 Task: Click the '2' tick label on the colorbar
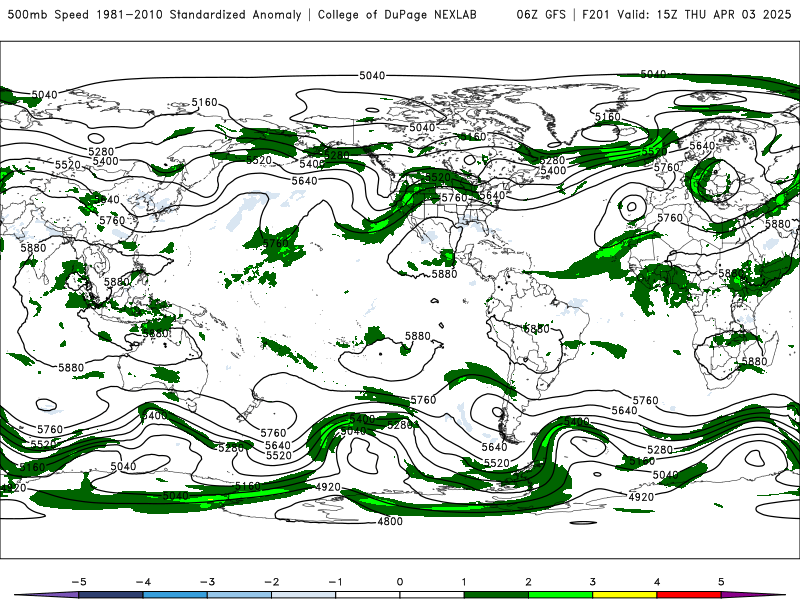[528, 582]
